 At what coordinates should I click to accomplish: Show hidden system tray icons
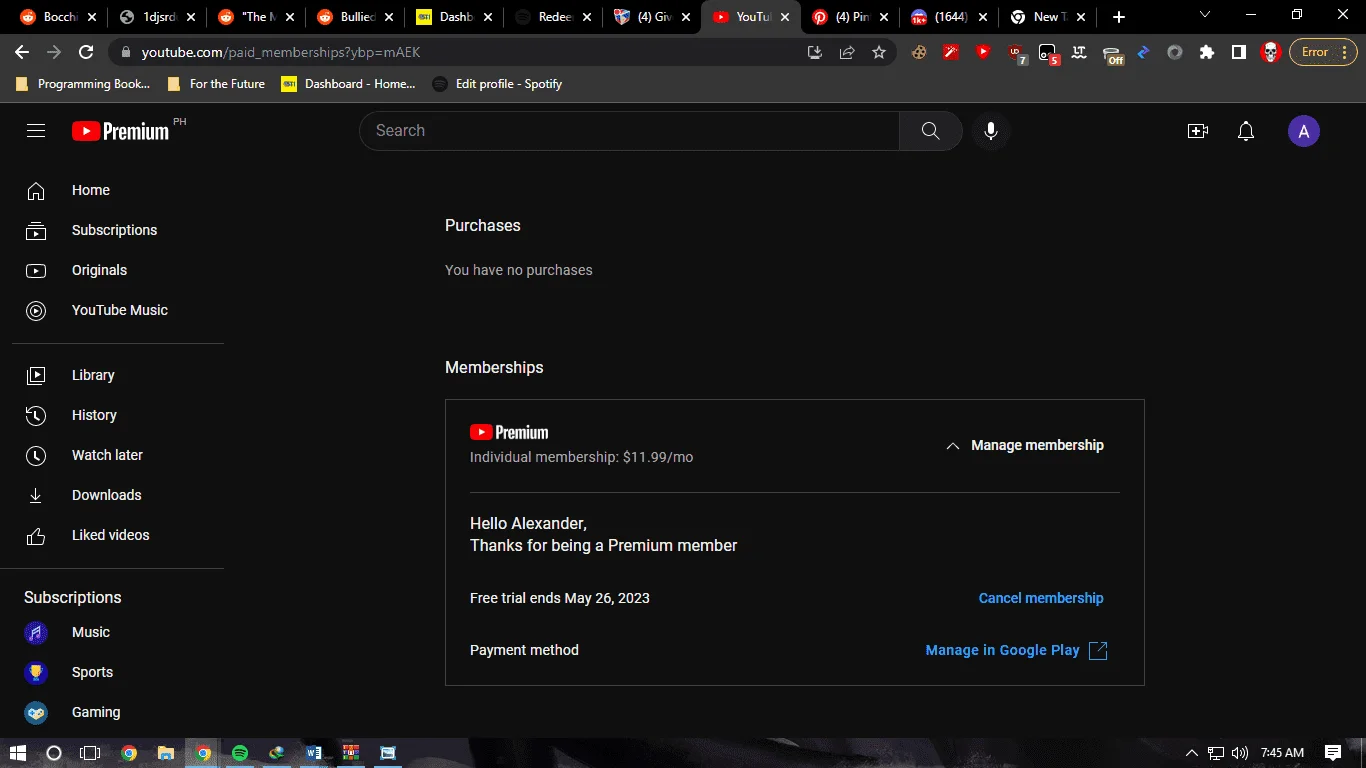point(1191,753)
